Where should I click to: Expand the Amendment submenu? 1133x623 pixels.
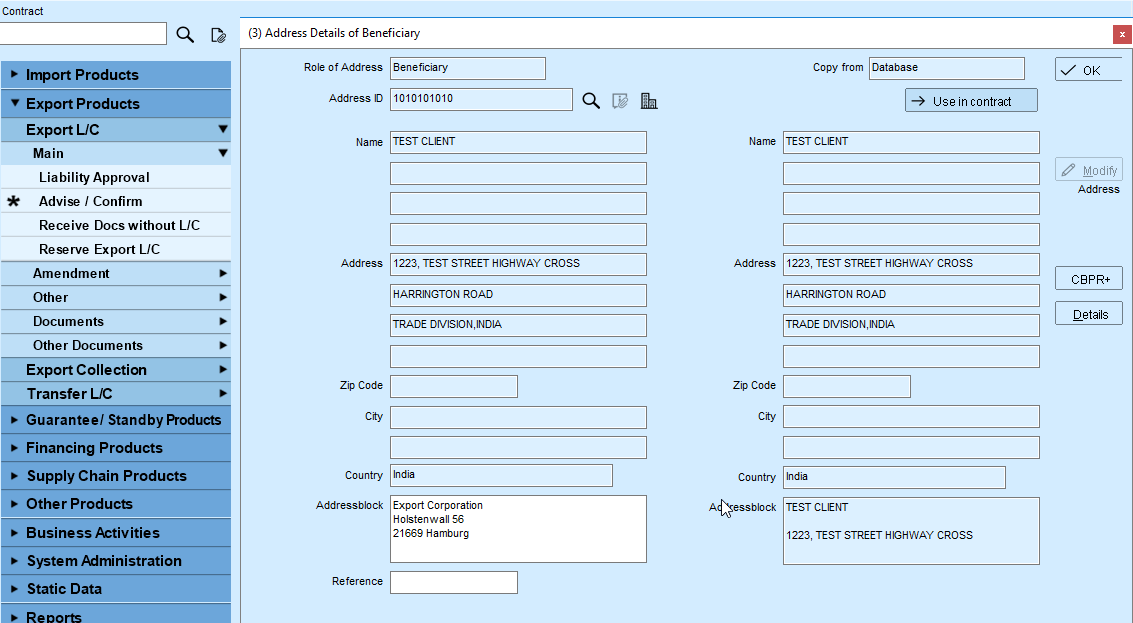[x=116, y=273]
